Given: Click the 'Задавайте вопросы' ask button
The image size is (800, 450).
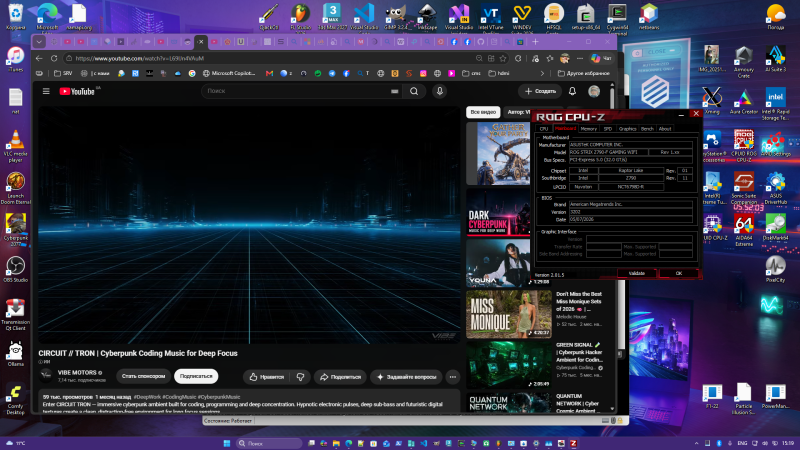Looking at the screenshot, I should [x=406, y=377].
